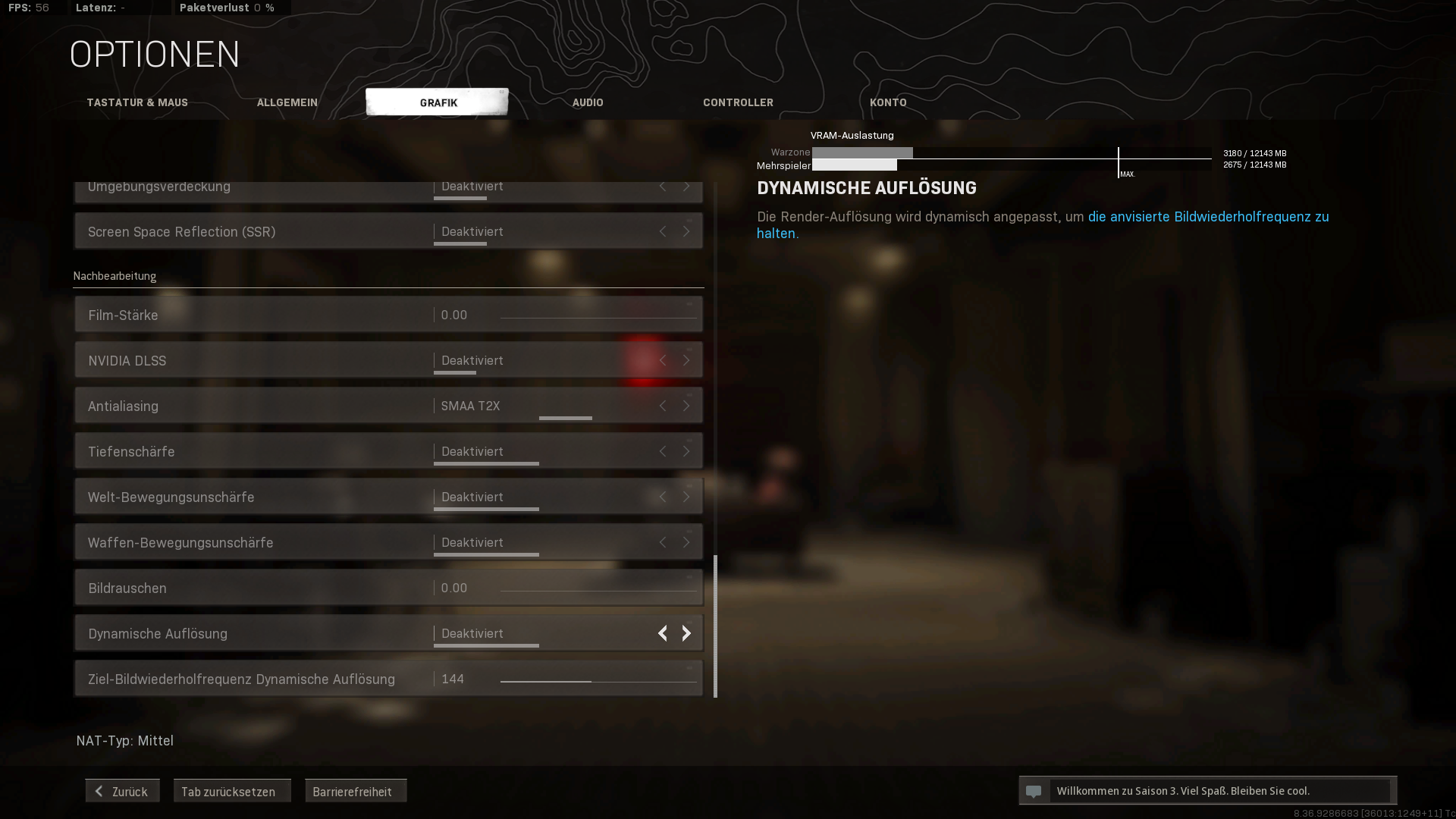Adjust the Film-Stärke slider
The image size is (1456, 819).
[599, 315]
